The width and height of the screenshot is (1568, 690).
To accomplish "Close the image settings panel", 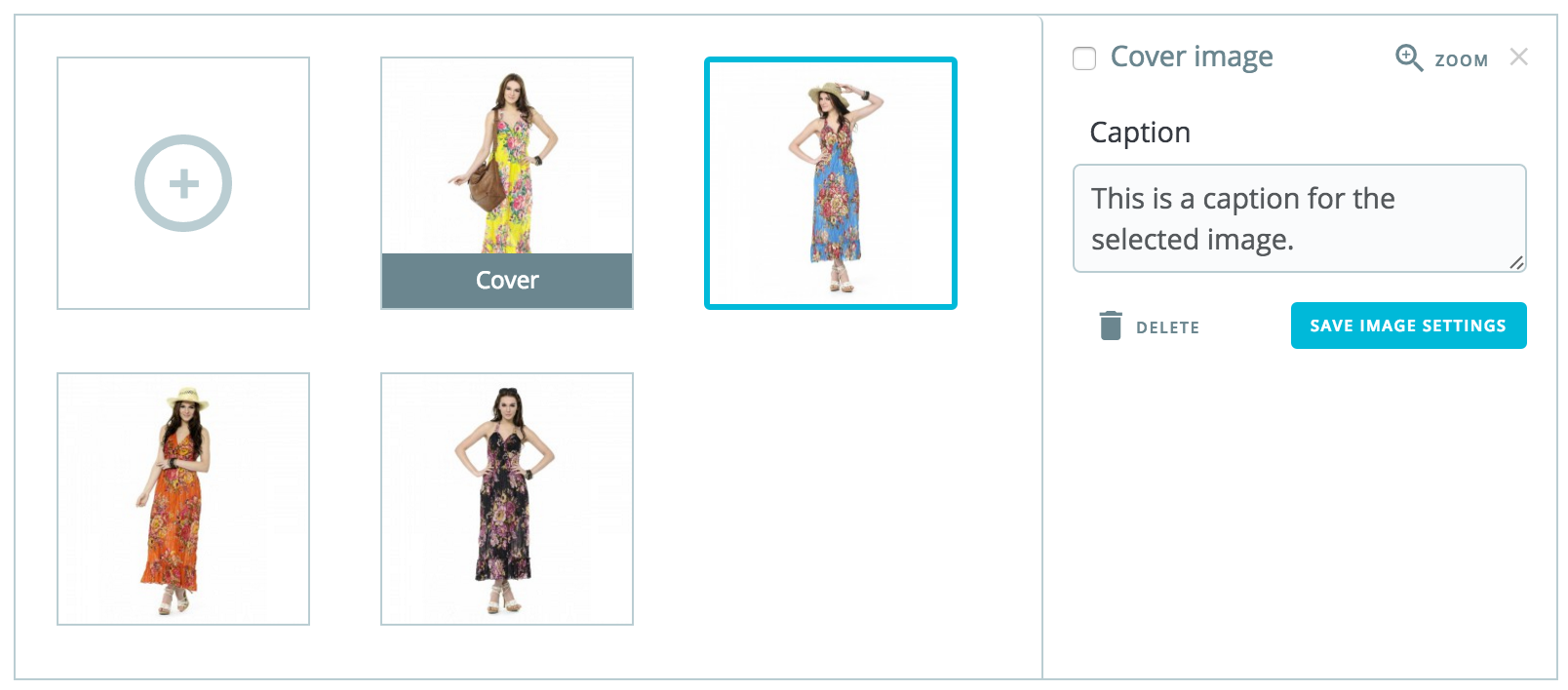I will [1518, 57].
